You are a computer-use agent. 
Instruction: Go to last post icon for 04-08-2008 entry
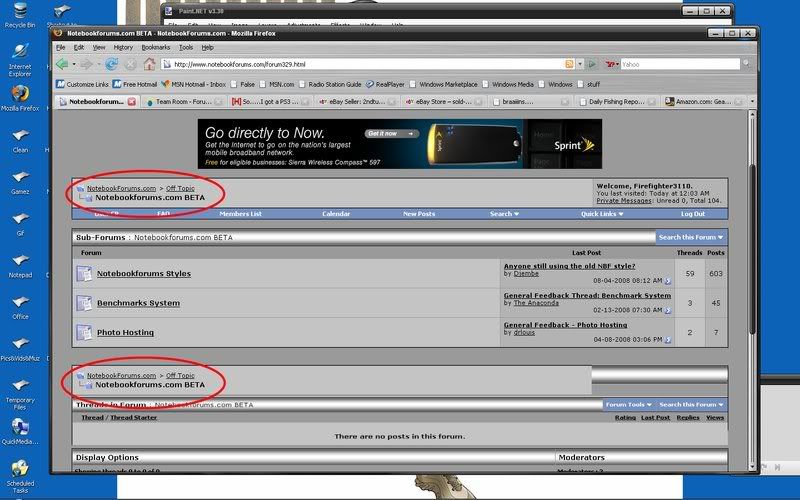[668, 339]
